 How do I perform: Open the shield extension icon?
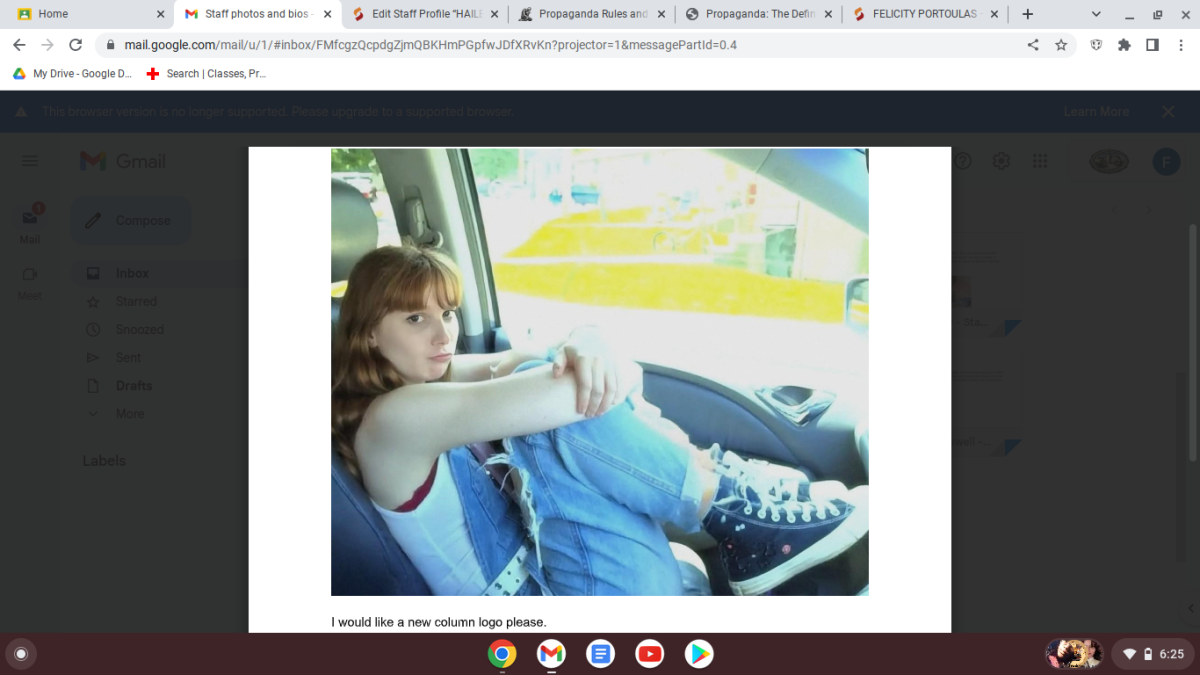pos(1096,45)
